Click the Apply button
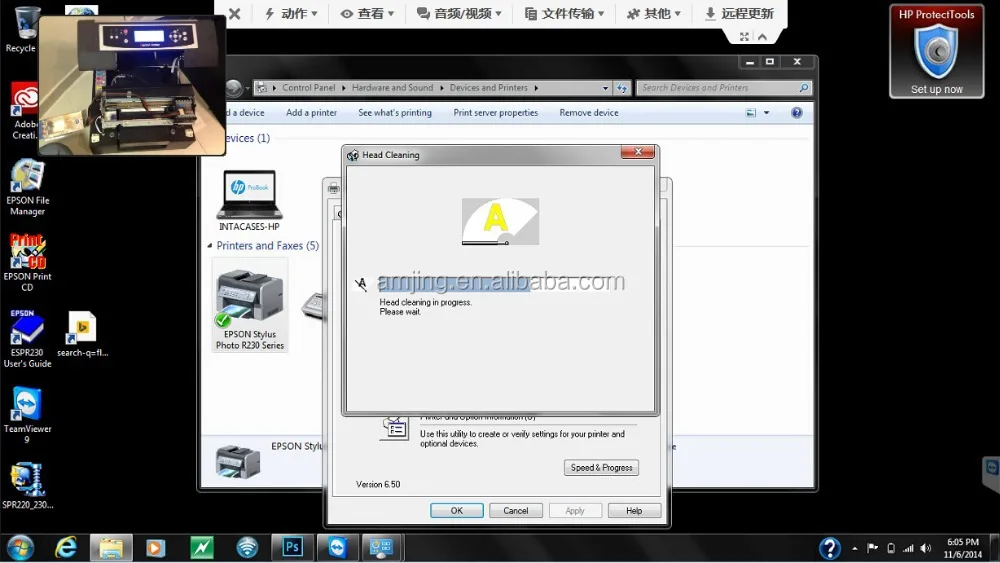 [x=575, y=511]
